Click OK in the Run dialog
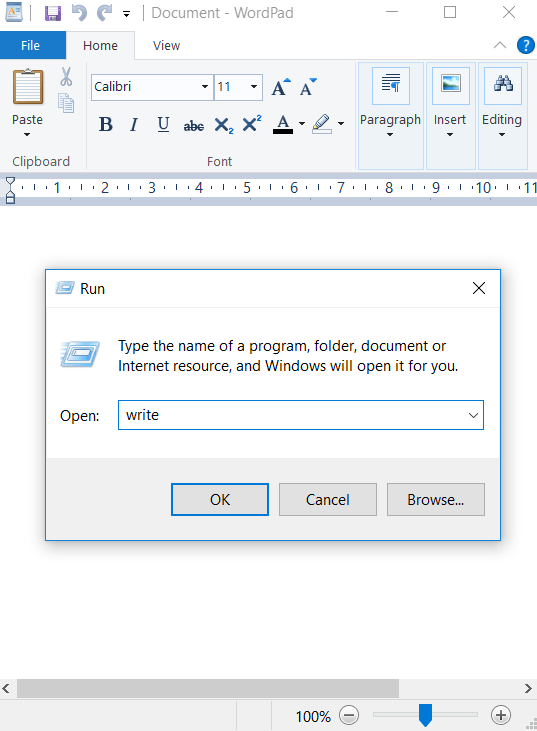This screenshot has height=731, width=537. [220, 499]
